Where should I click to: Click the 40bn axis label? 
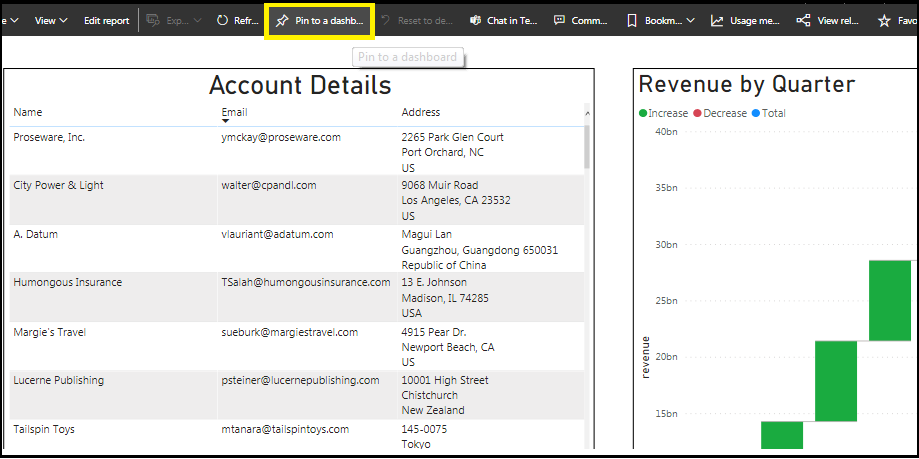[666, 131]
